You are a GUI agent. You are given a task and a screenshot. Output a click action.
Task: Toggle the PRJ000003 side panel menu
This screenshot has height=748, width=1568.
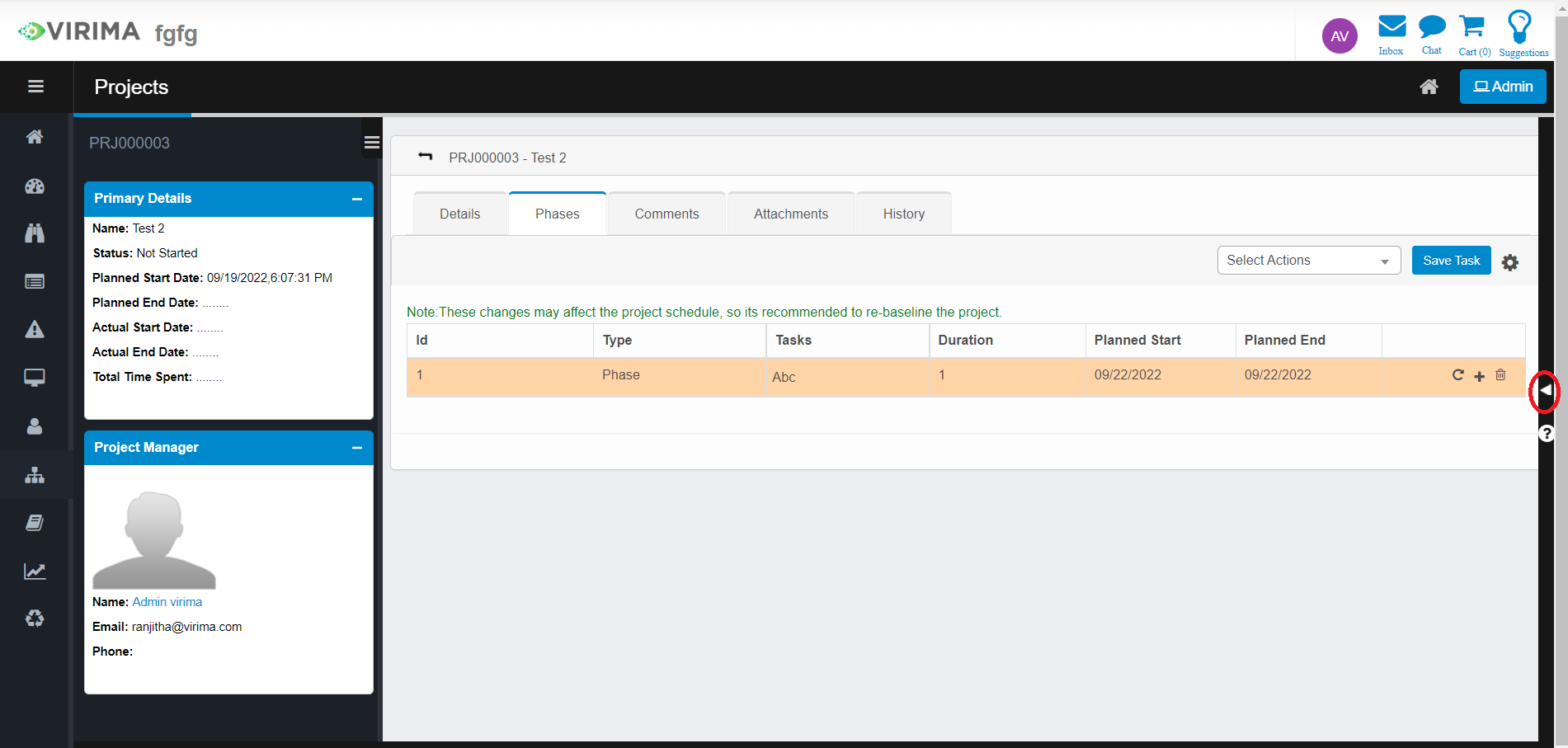click(x=372, y=143)
